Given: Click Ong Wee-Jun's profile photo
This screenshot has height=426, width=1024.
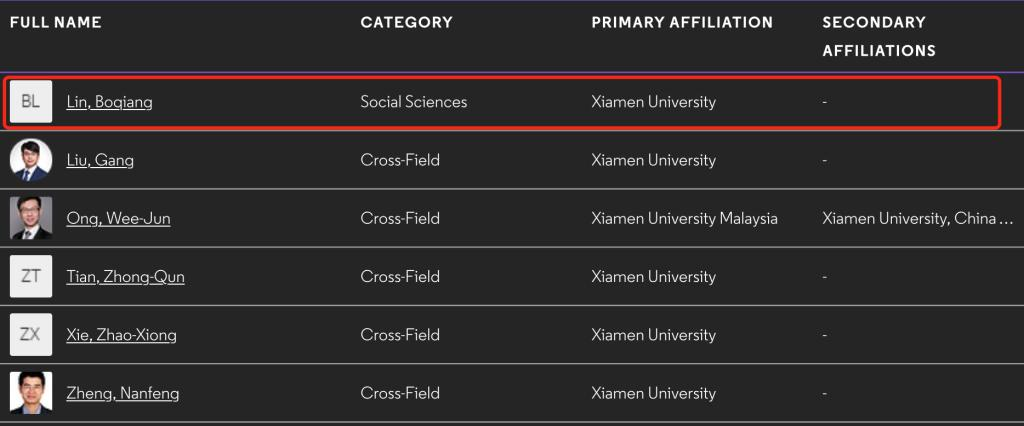Looking at the screenshot, I should click(x=31, y=218).
